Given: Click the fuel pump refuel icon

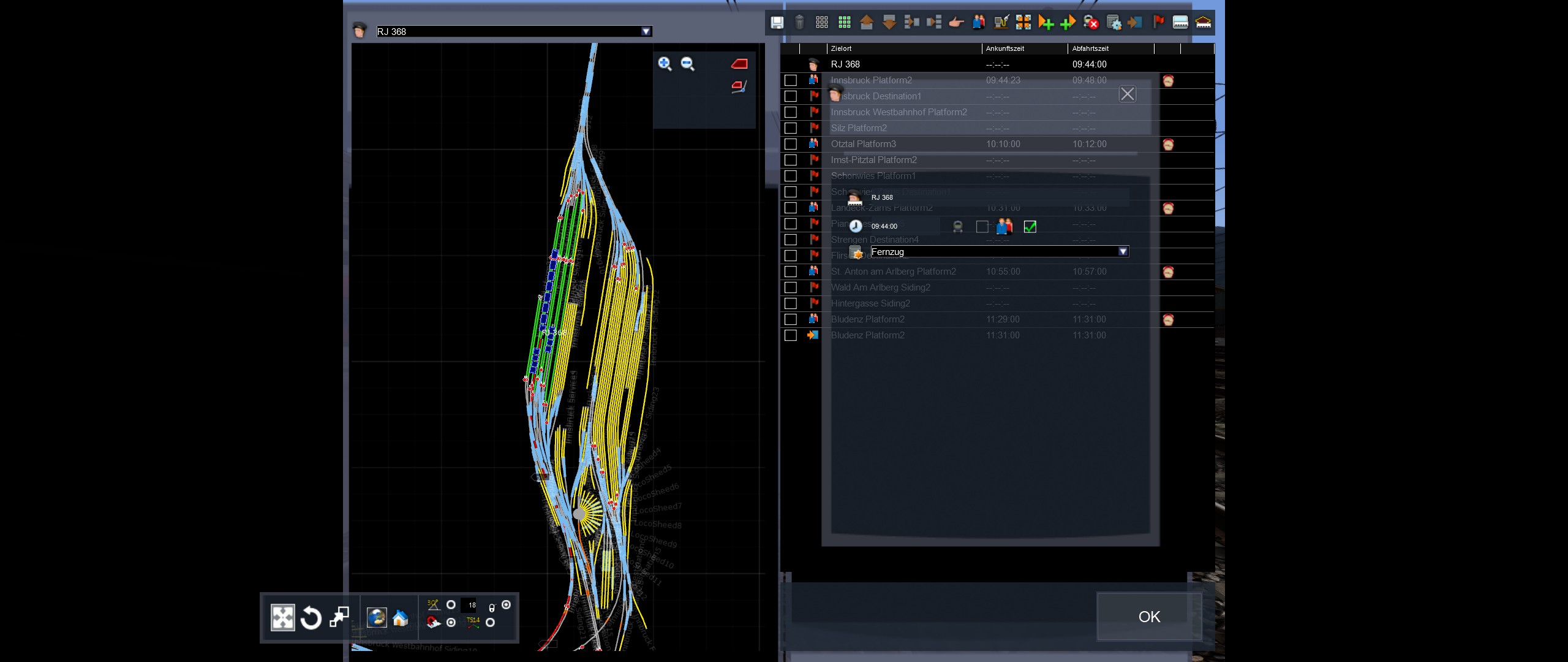Looking at the screenshot, I should (1001, 23).
